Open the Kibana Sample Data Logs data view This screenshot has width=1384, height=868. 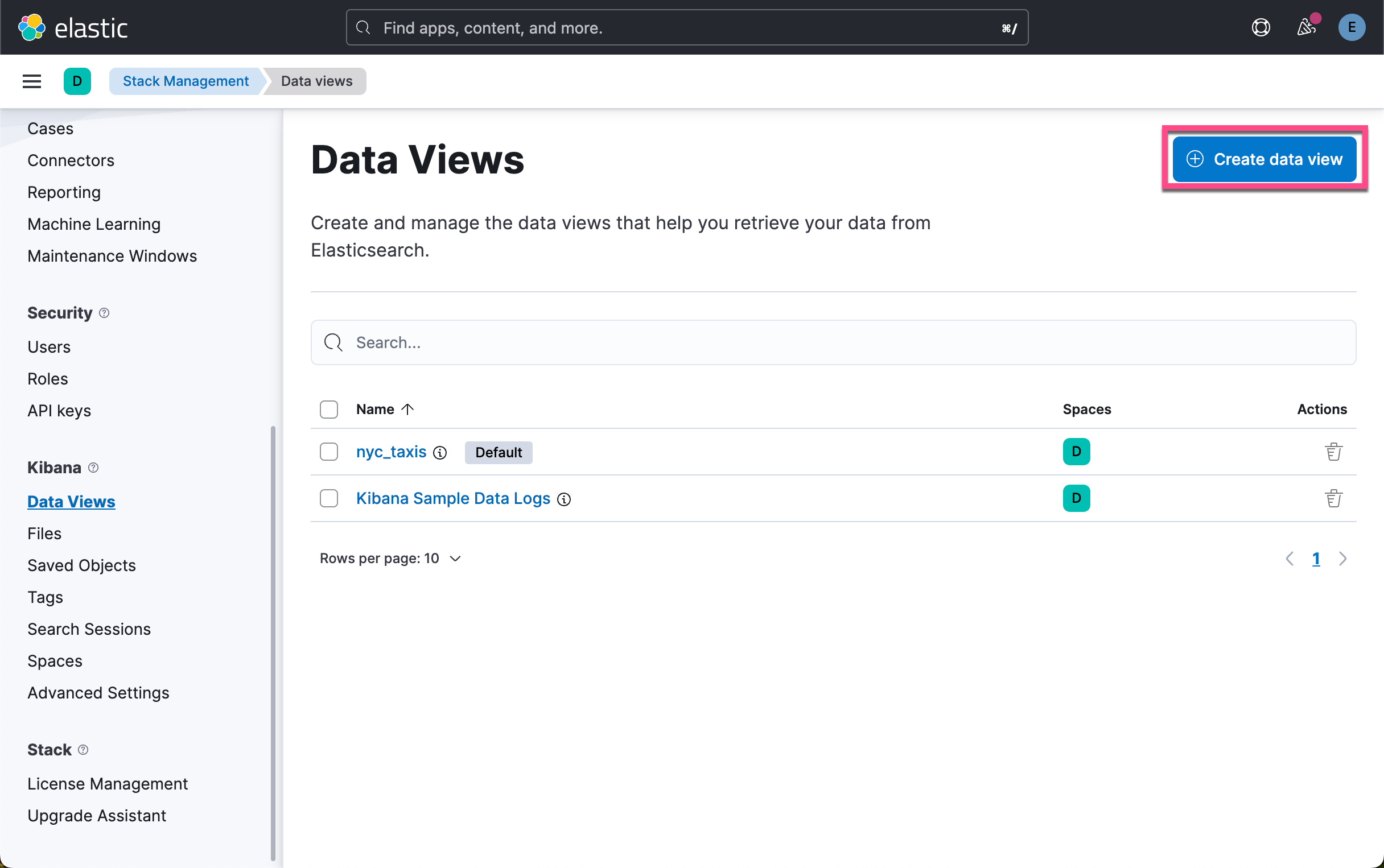452,498
